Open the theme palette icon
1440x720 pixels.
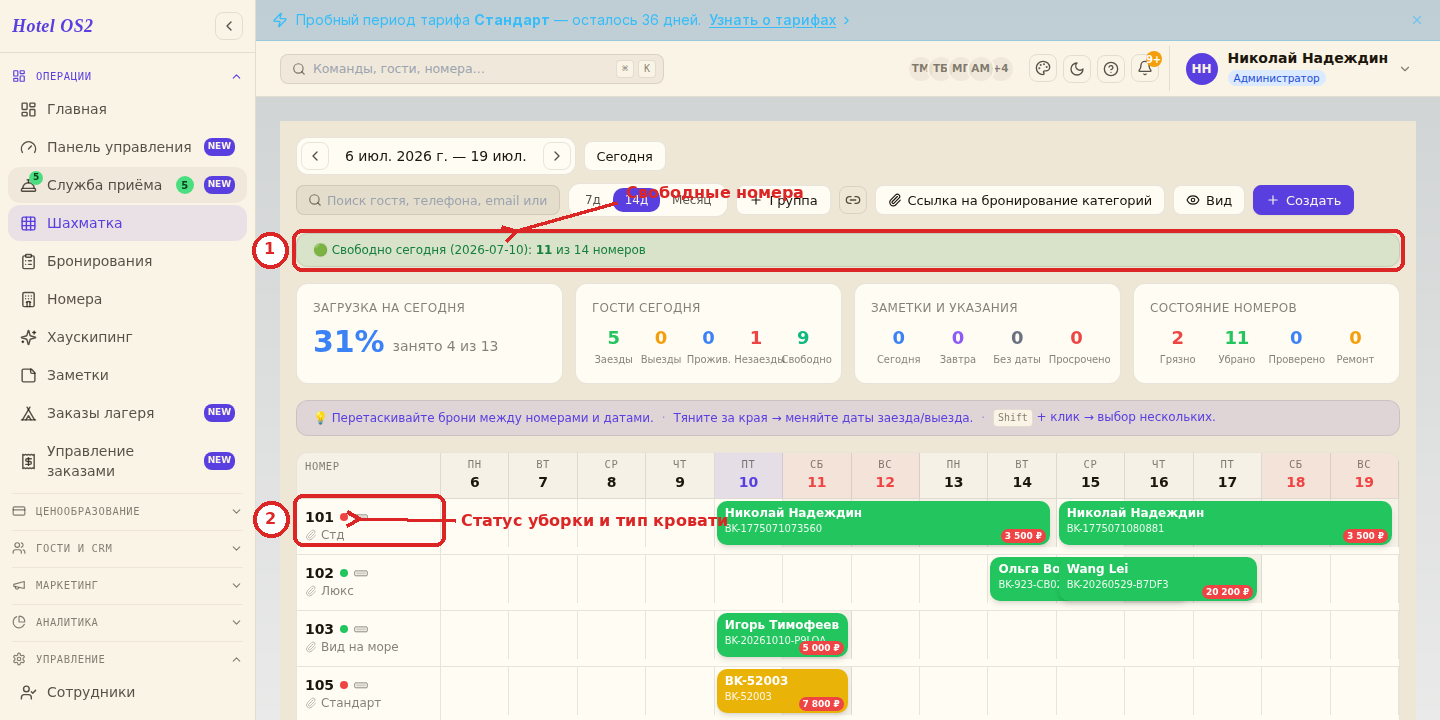click(1043, 69)
